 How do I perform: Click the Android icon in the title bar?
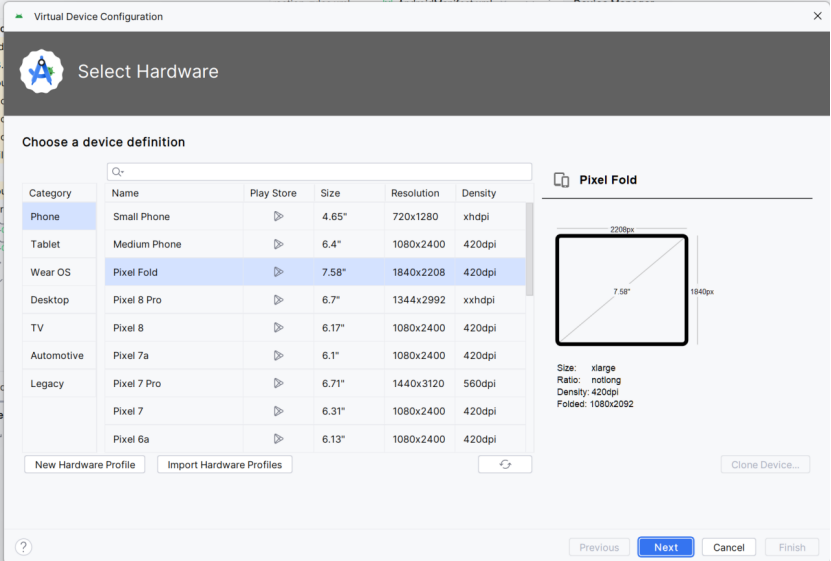[19, 16]
